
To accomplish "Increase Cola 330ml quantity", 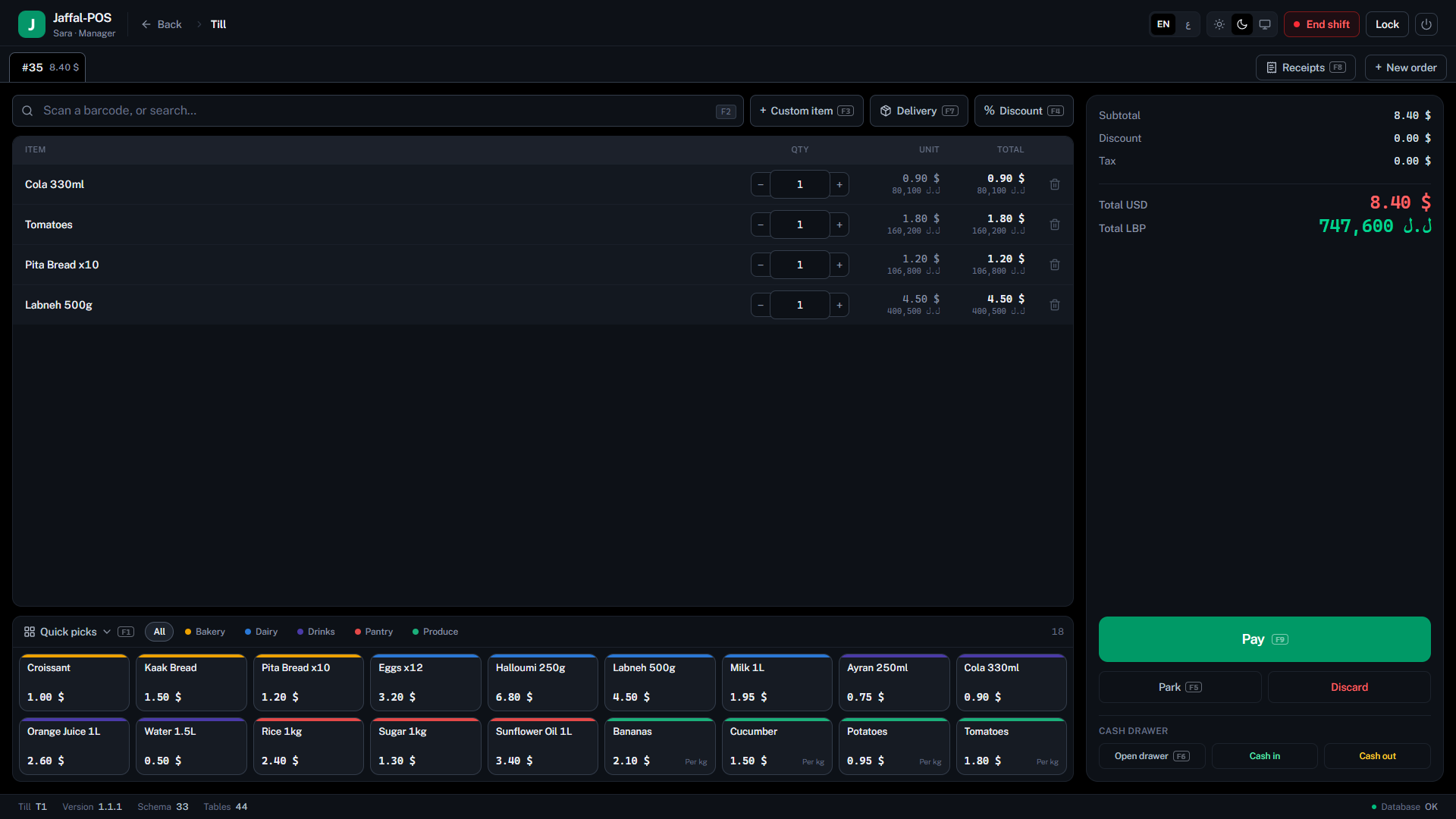I will tap(839, 184).
